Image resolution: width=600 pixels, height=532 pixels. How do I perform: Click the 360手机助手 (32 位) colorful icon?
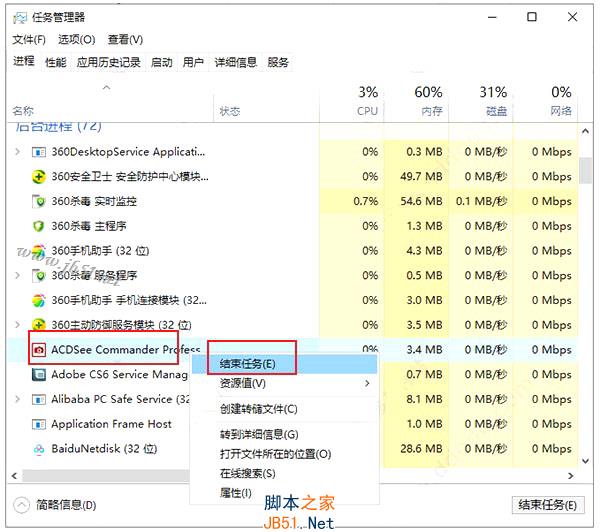tap(39, 251)
